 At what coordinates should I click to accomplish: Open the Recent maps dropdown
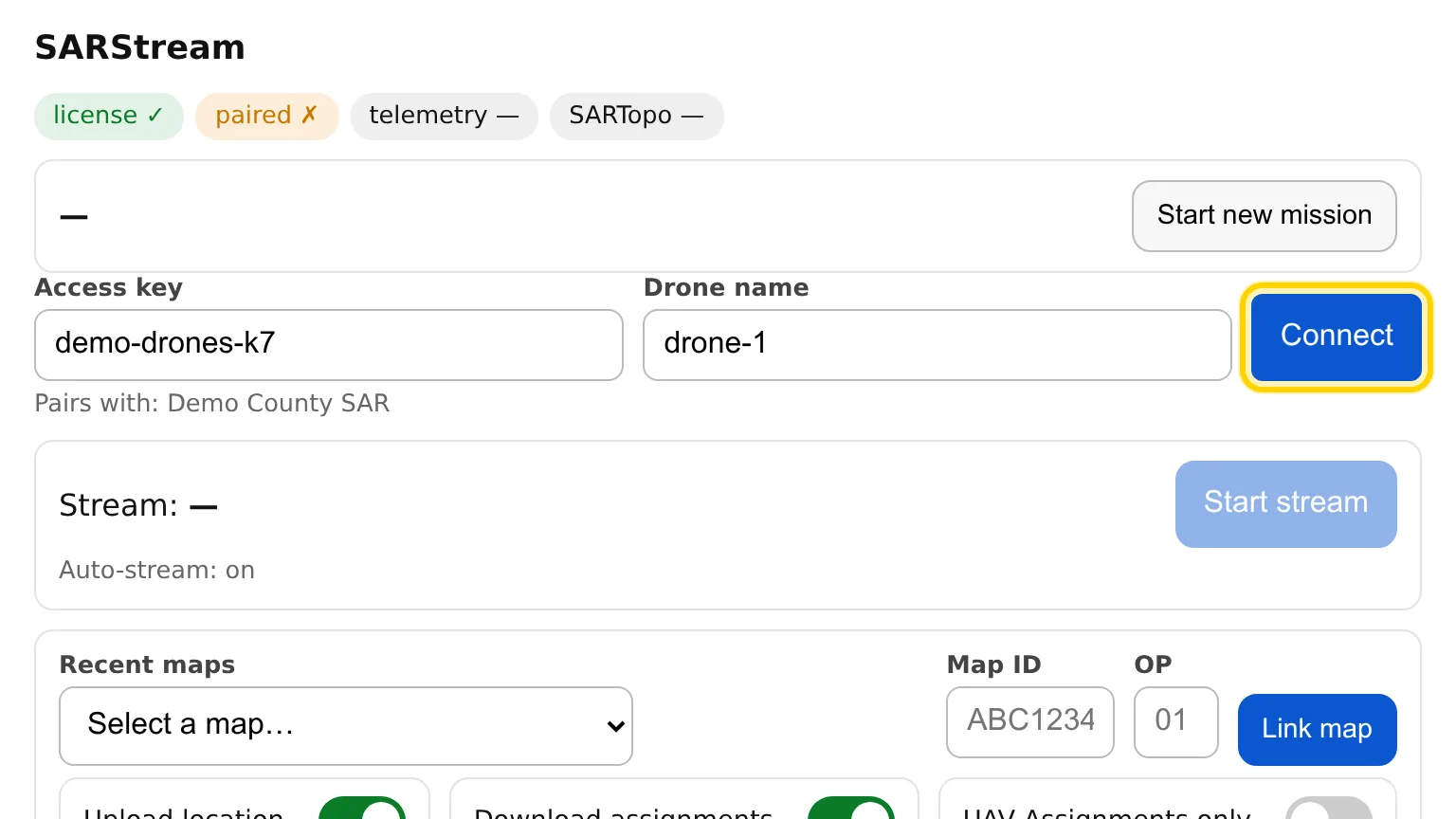[x=346, y=725]
